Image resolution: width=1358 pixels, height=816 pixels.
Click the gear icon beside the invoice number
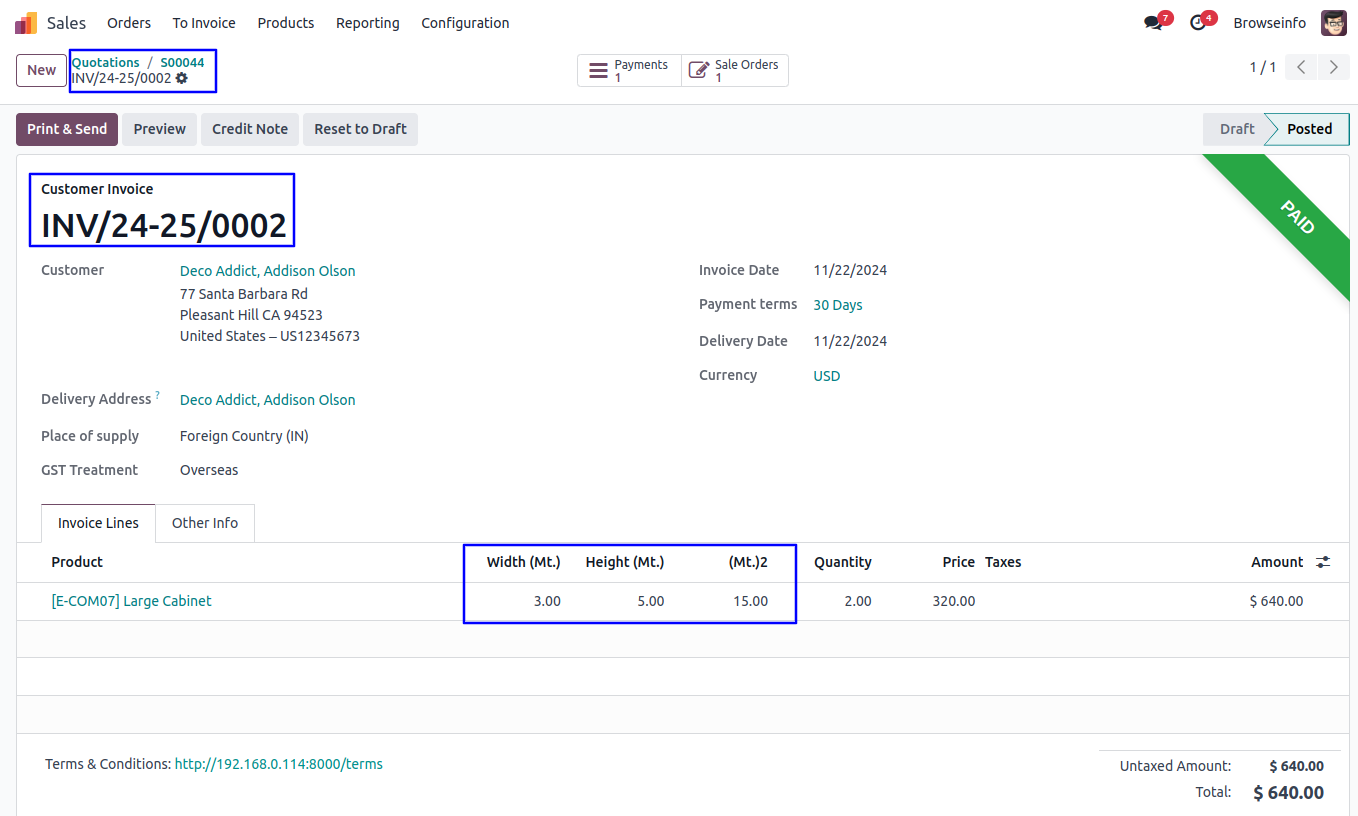click(181, 78)
